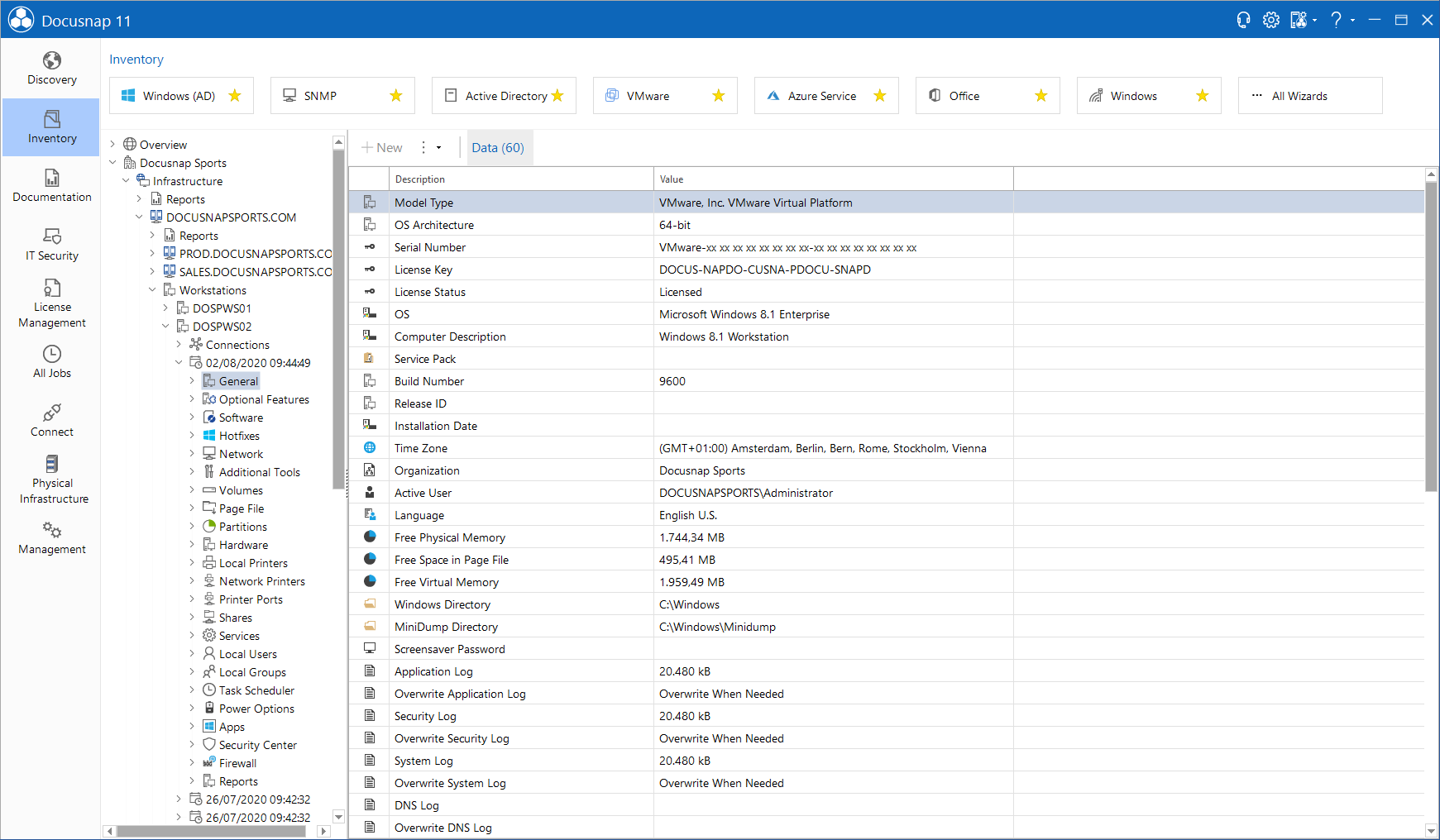The width and height of the screenshot is (1440, 840).
Task: Open the Management section
Action: tap(51, 538)
